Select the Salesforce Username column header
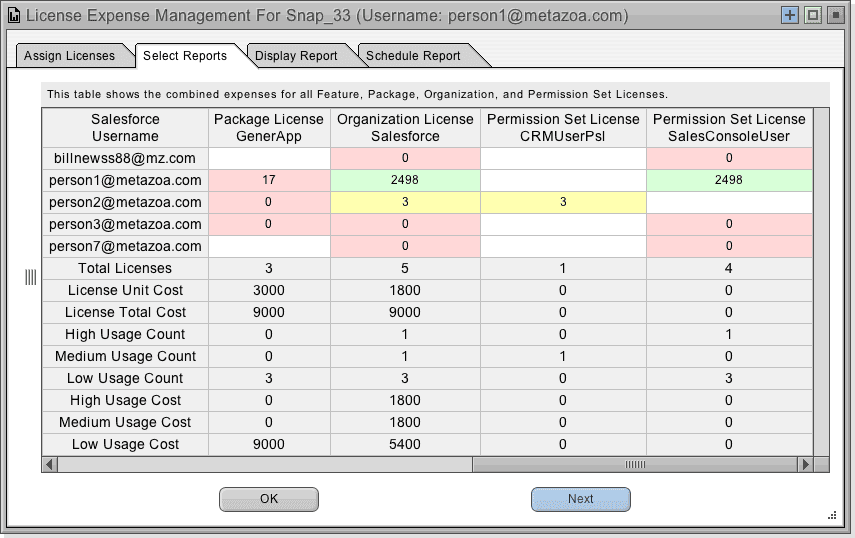The height and width of the screenshot is (538, 855). (125, 128)
